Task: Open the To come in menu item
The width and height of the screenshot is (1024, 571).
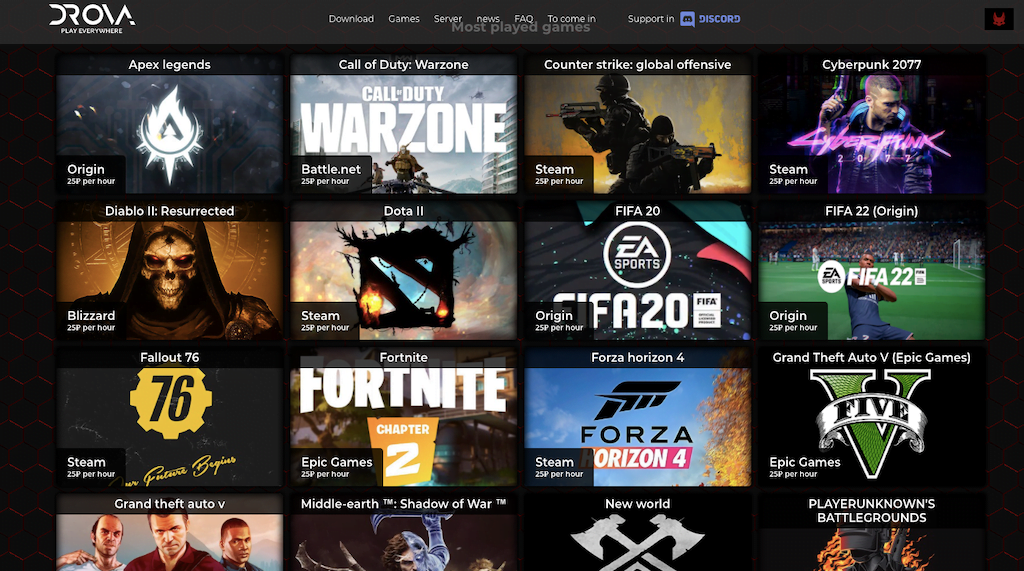Action: (571, 19)
